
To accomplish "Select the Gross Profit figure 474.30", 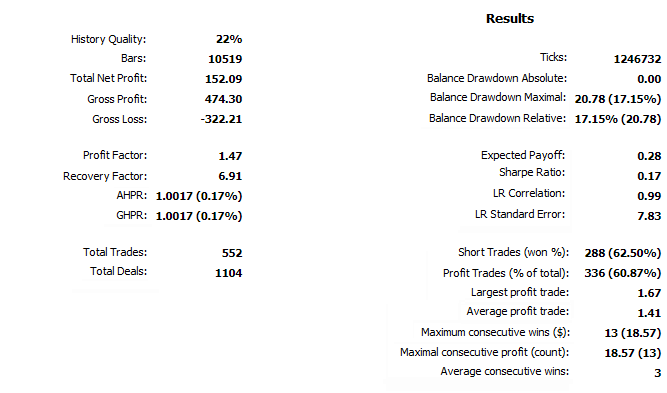I will [x=223, y=99].
